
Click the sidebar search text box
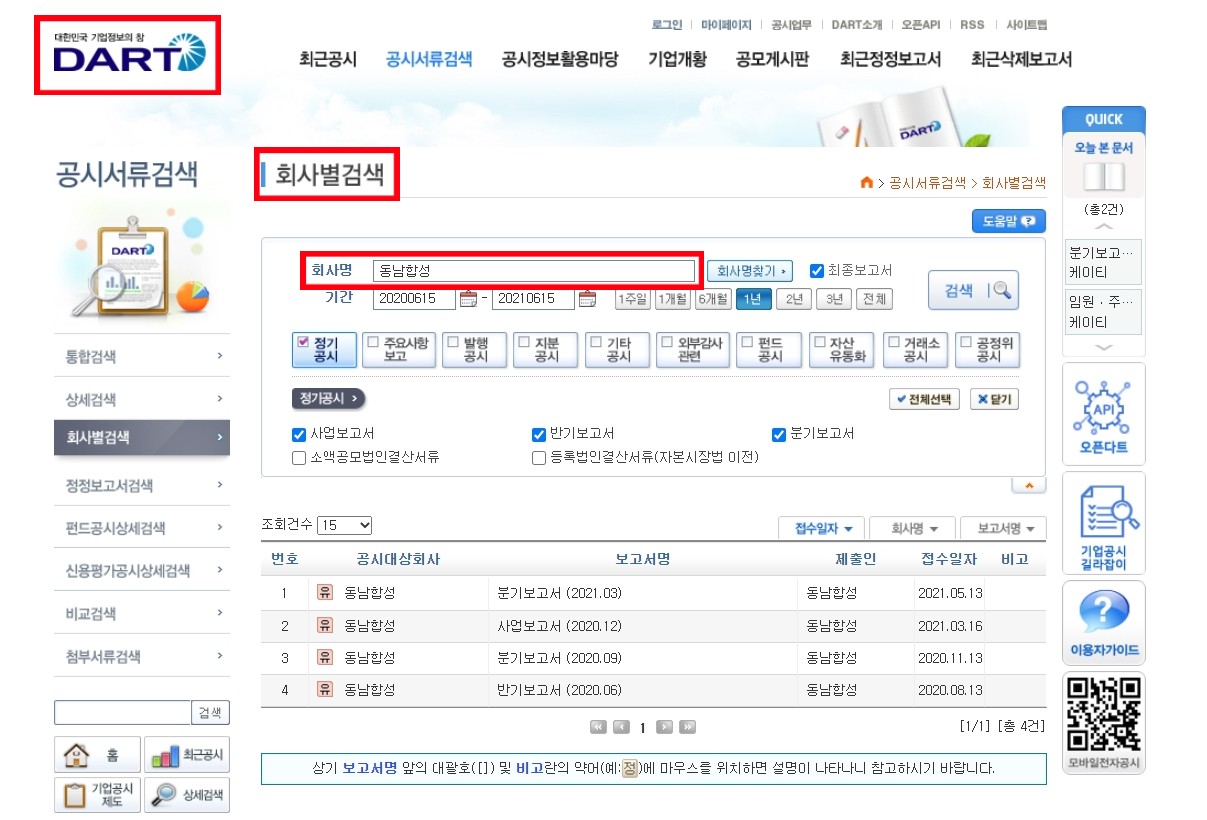pyautogui.click(x=122, y=712)
